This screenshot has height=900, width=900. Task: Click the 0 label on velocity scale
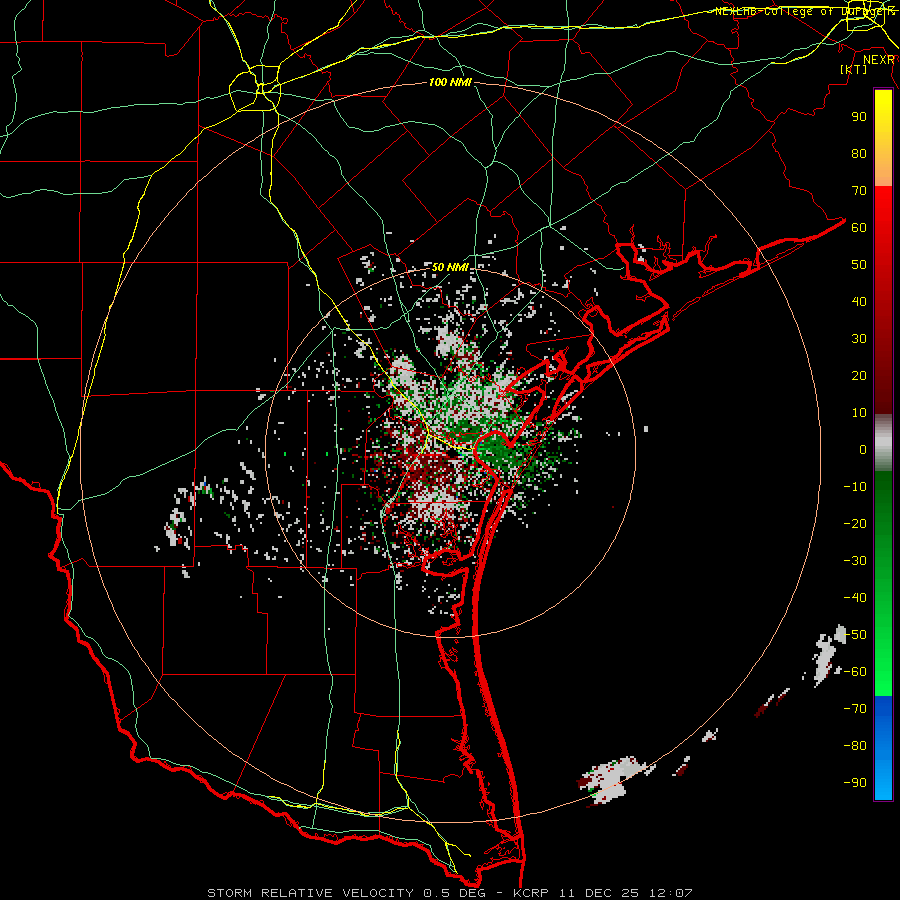point(863,450)
